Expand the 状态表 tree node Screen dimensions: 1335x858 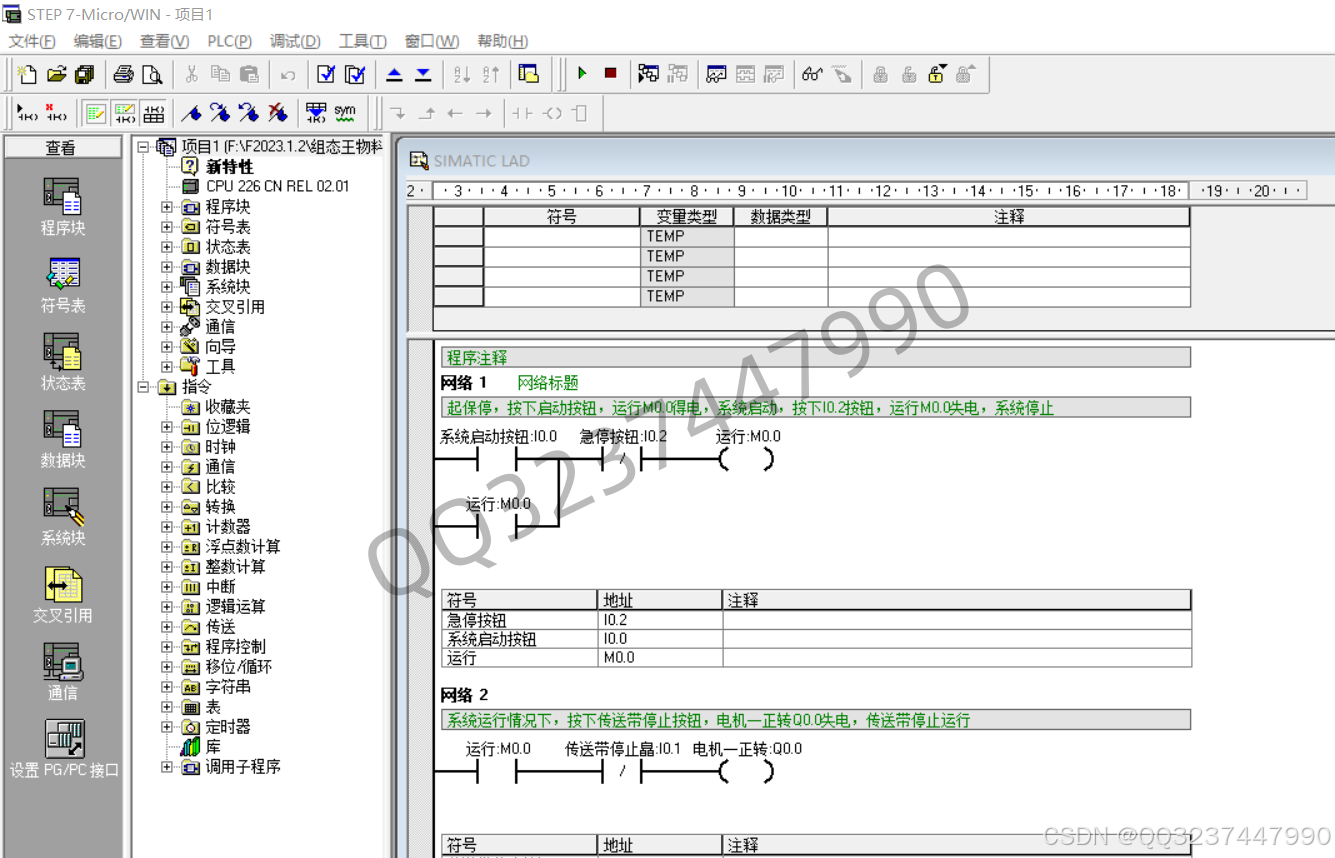click(167, 247)
